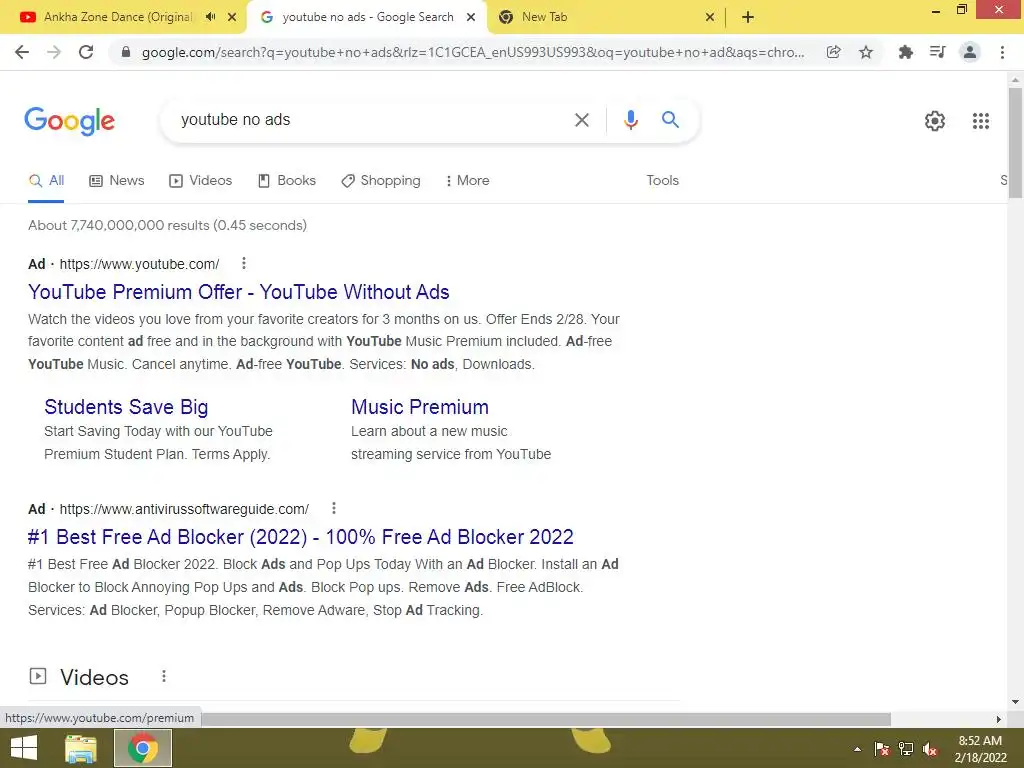Open the Windows Start menu
Viewport: 1024px width, 768px height.
(x=24, y=748)
